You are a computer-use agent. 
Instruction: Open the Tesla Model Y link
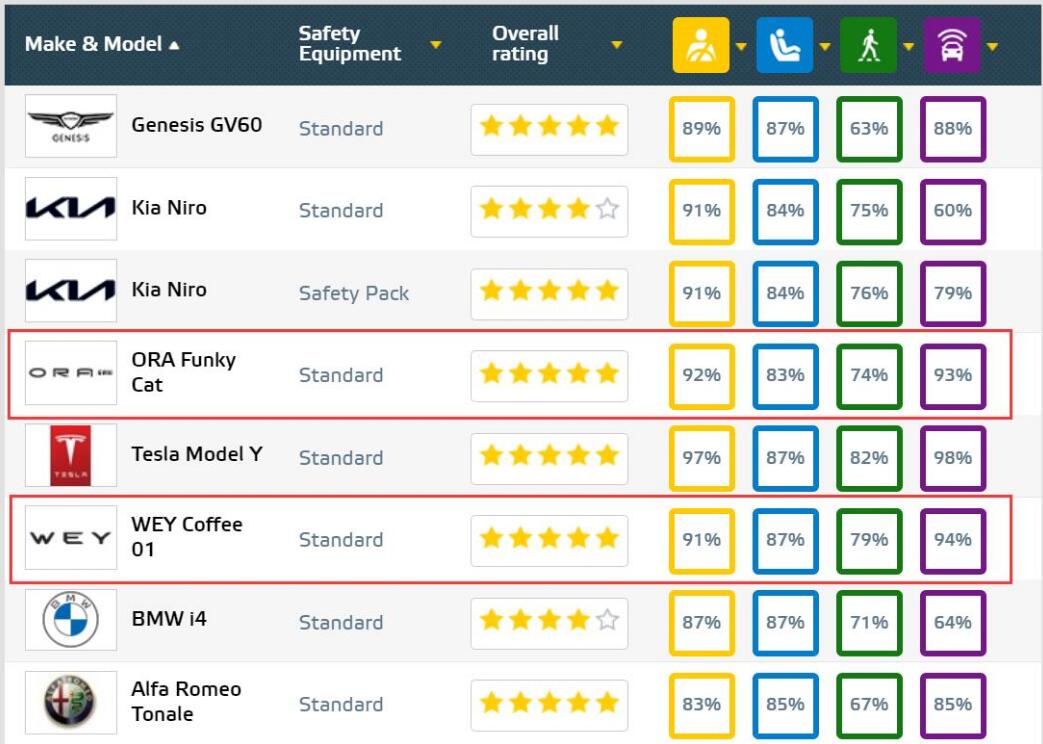click(x=197, y=454)
